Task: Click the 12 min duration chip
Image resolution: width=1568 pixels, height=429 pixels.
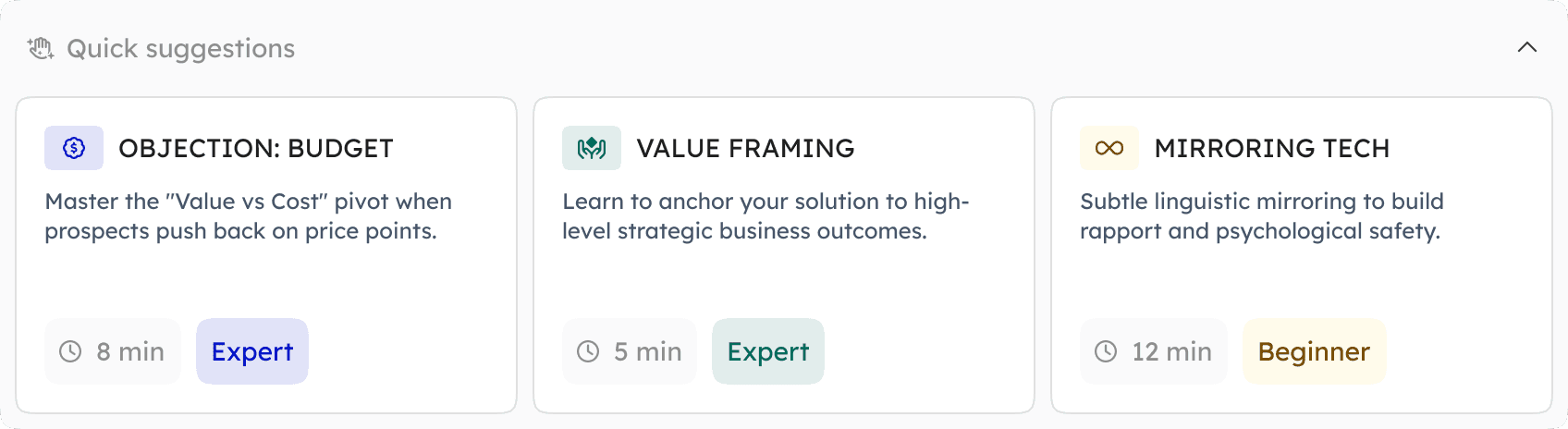Action: tap(1154, 351)
